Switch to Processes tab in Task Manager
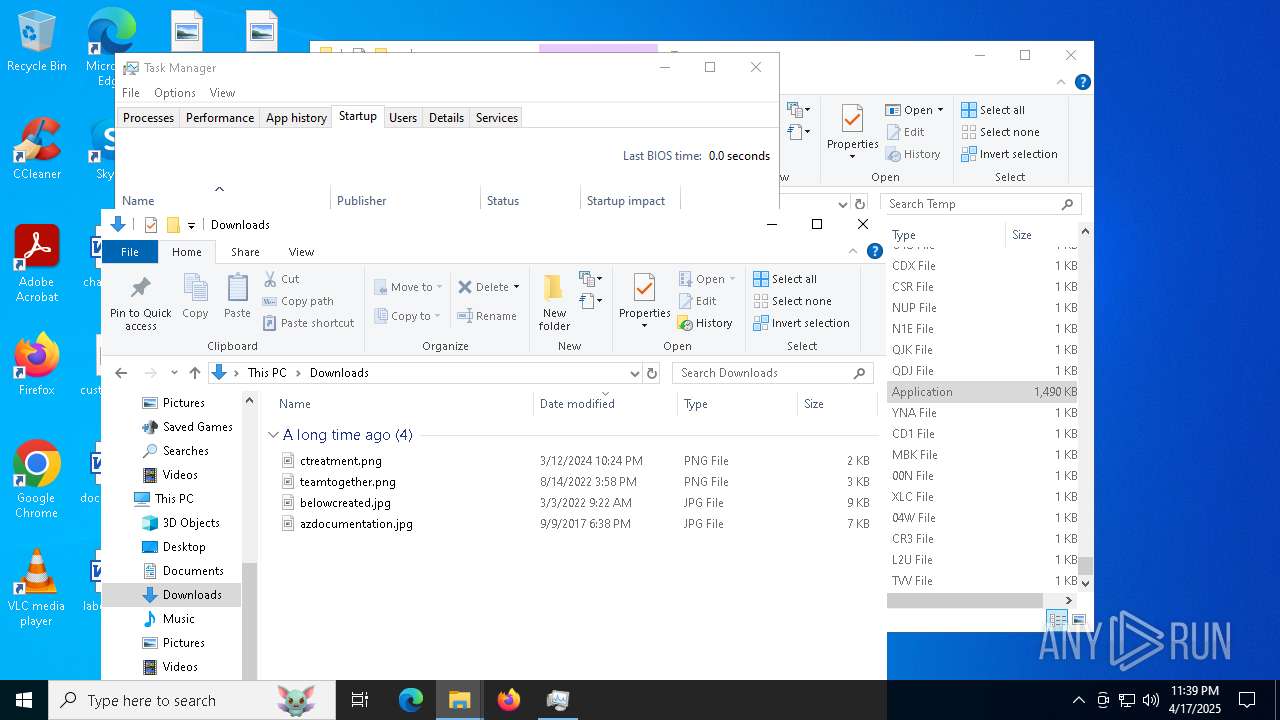The height and width of the screenshot is (720, 1280). (x=148, y=118)
